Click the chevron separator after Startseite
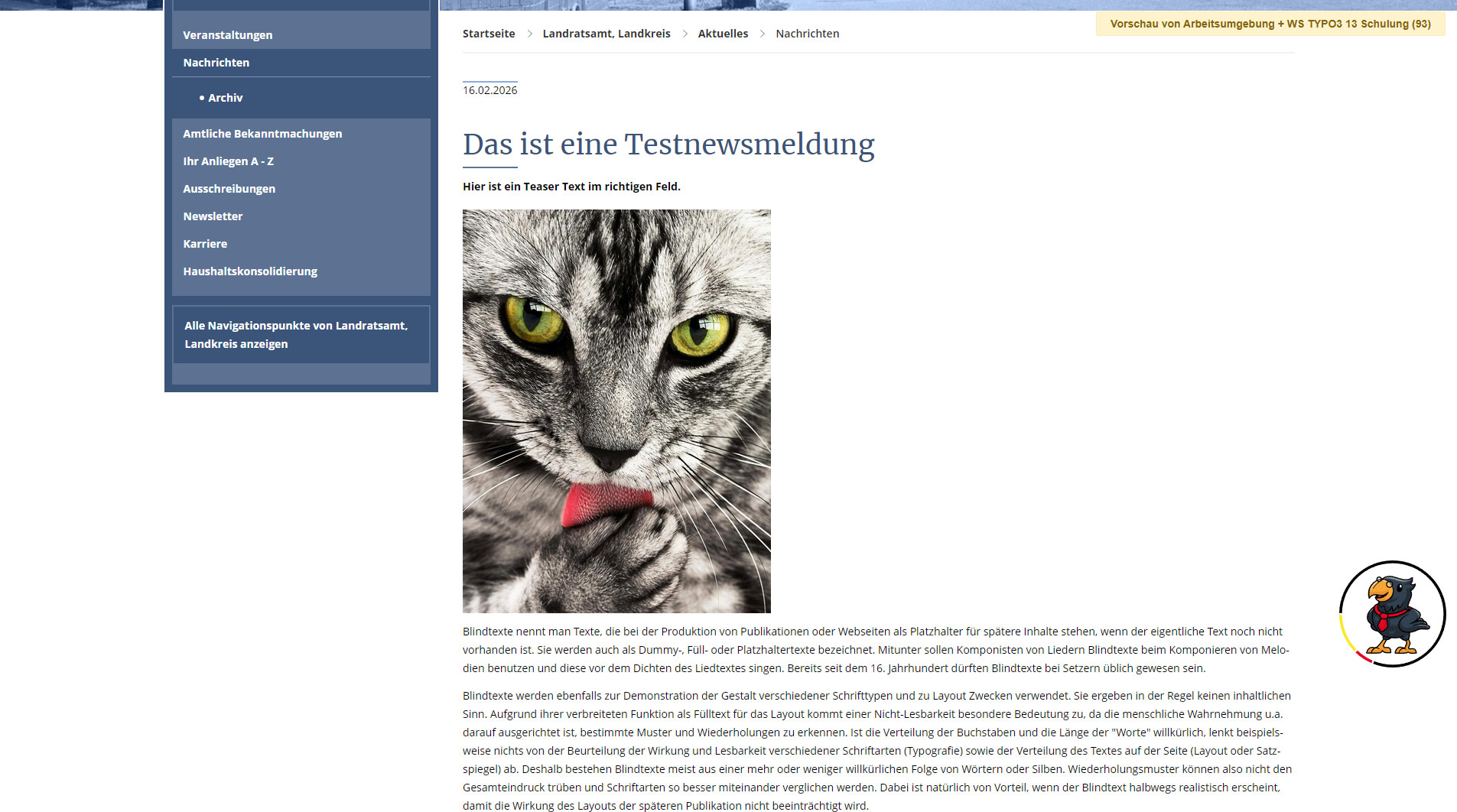The image size is (1457, 812). (x=529, y=34)
